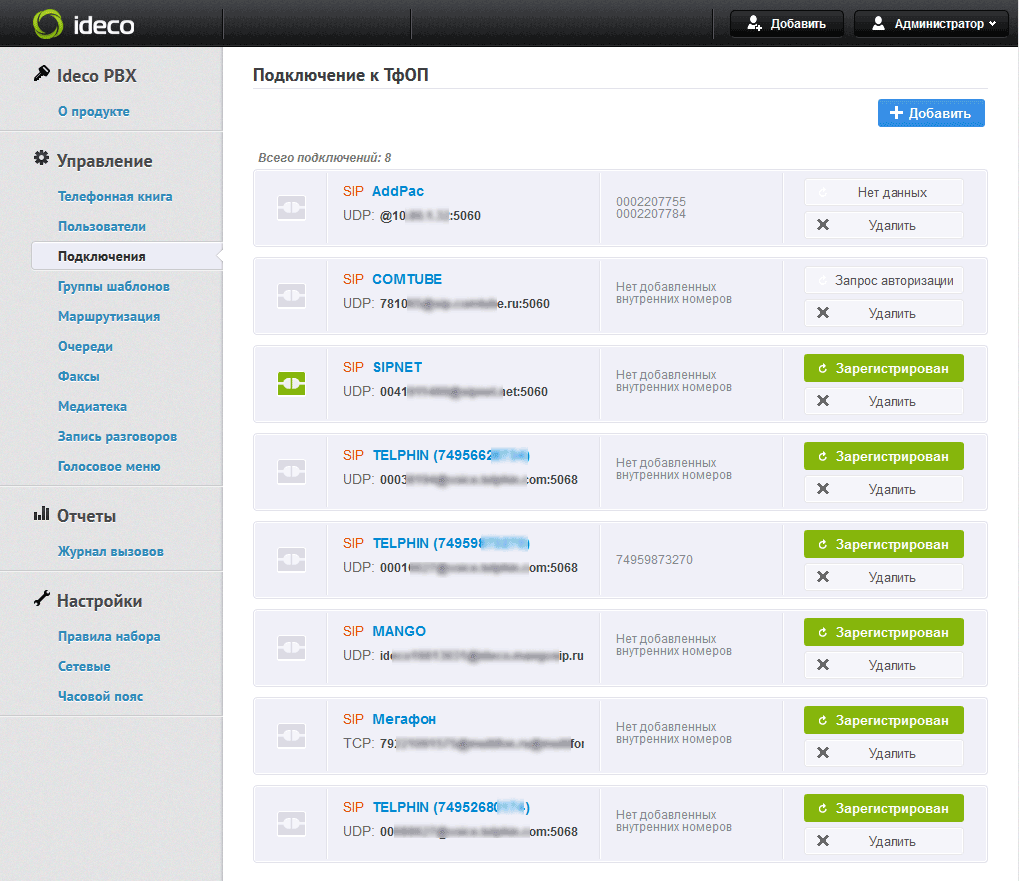Toggle the plug icon of TELPHIN (749598...)
The width and height of the screenshot is (1019, 881).
pos(291,559)
